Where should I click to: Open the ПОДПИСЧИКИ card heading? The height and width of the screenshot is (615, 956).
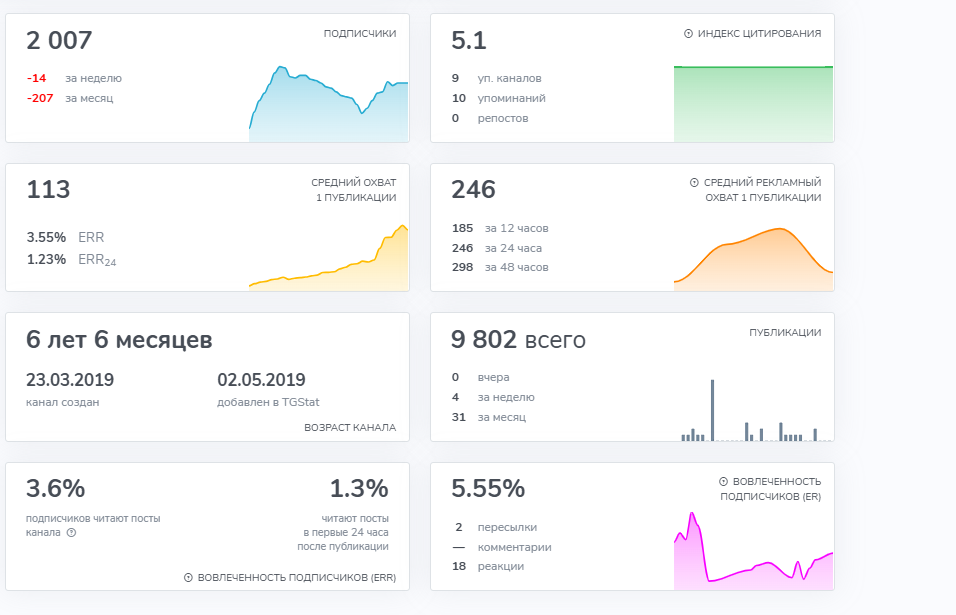click(x=359, y=33)
